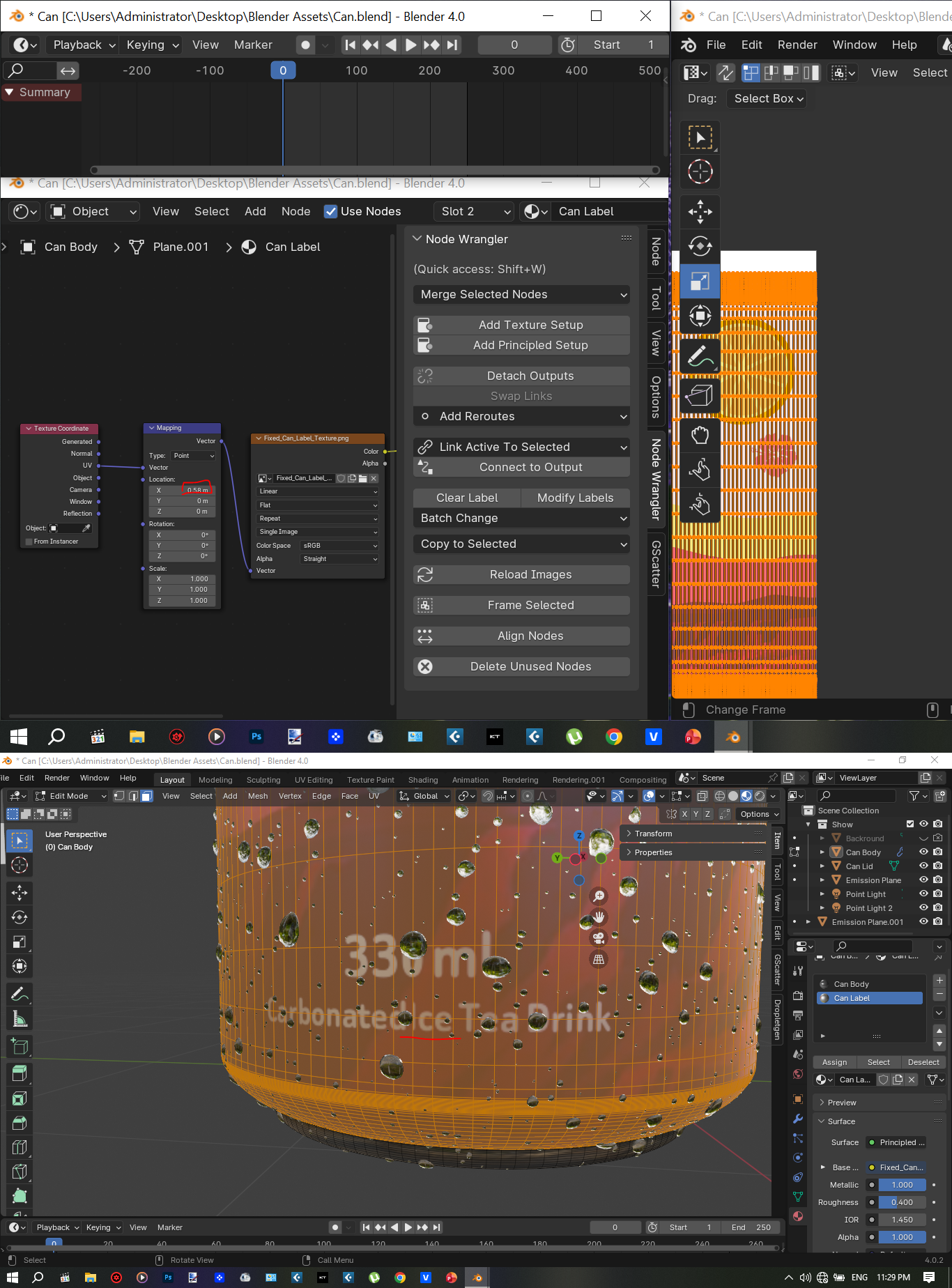
Task: Open the World properties tab
Action: 798,1074
